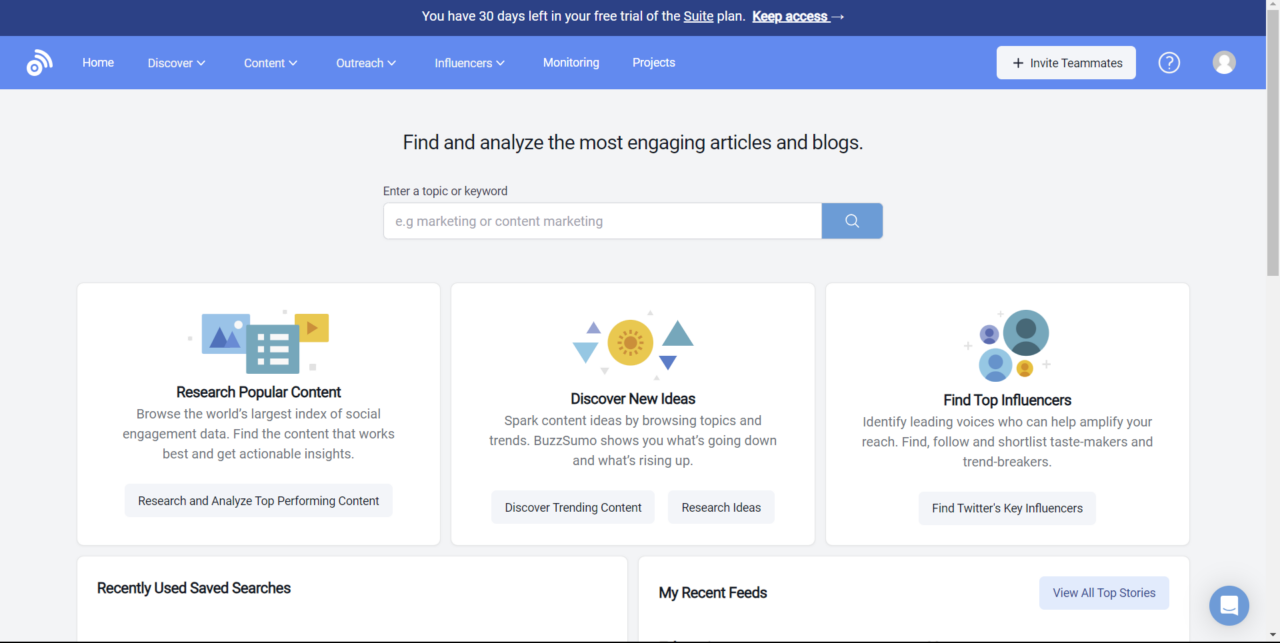
Task: Open the chat support bubble
Action: click(1229, 605)
